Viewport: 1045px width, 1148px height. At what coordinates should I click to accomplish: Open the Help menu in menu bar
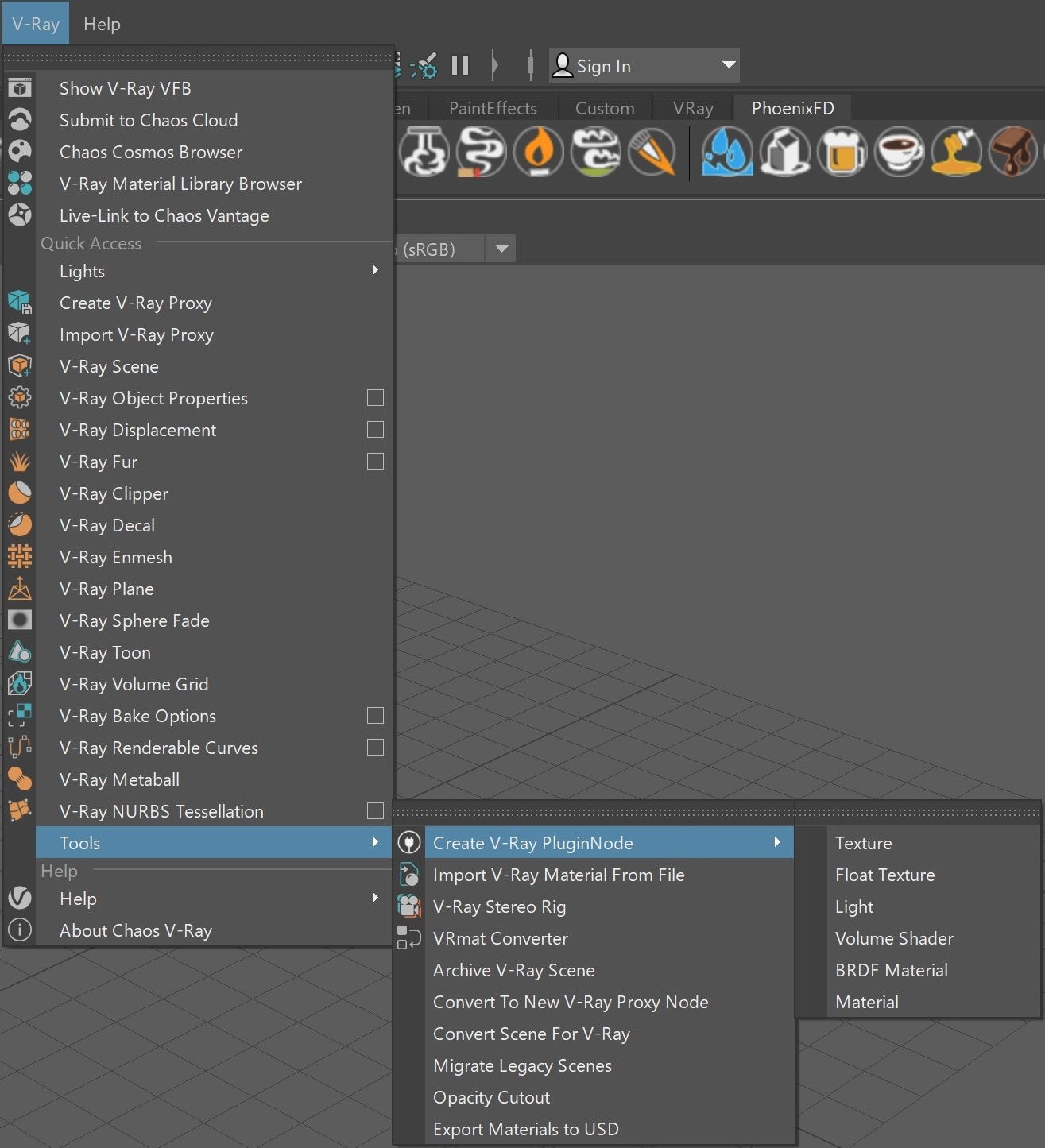tap(102, 24)
